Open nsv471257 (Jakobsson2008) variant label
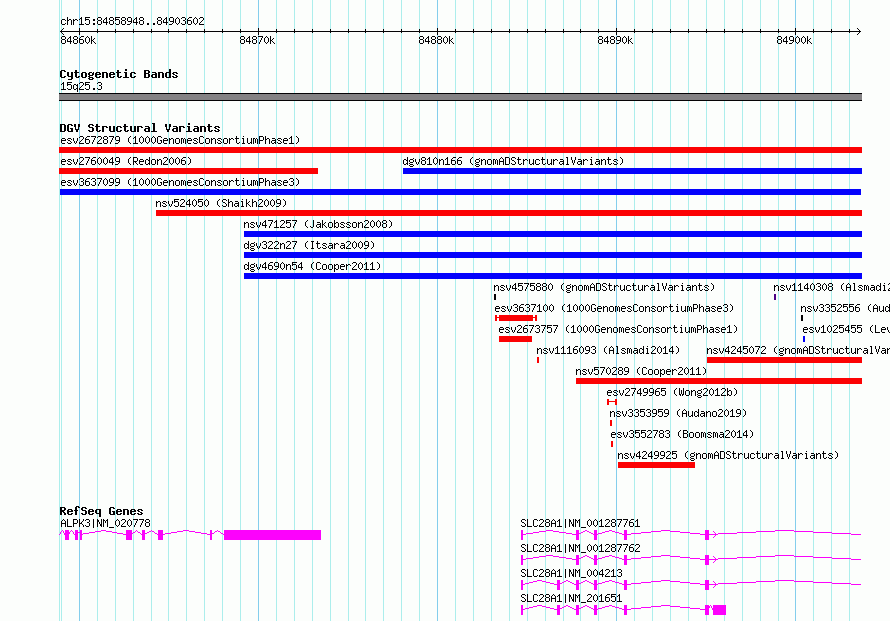The image size is (890, 621). (318, 224)
